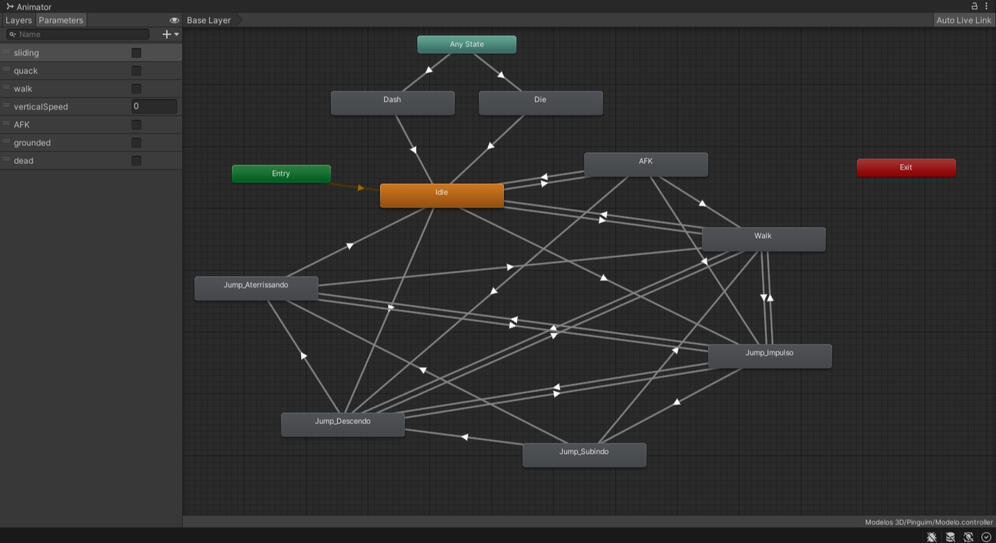Image resolution: width=996 pixels, height=543 pixels.
Task: Click the verticalSpeed value field
Action: click(153, 106)
